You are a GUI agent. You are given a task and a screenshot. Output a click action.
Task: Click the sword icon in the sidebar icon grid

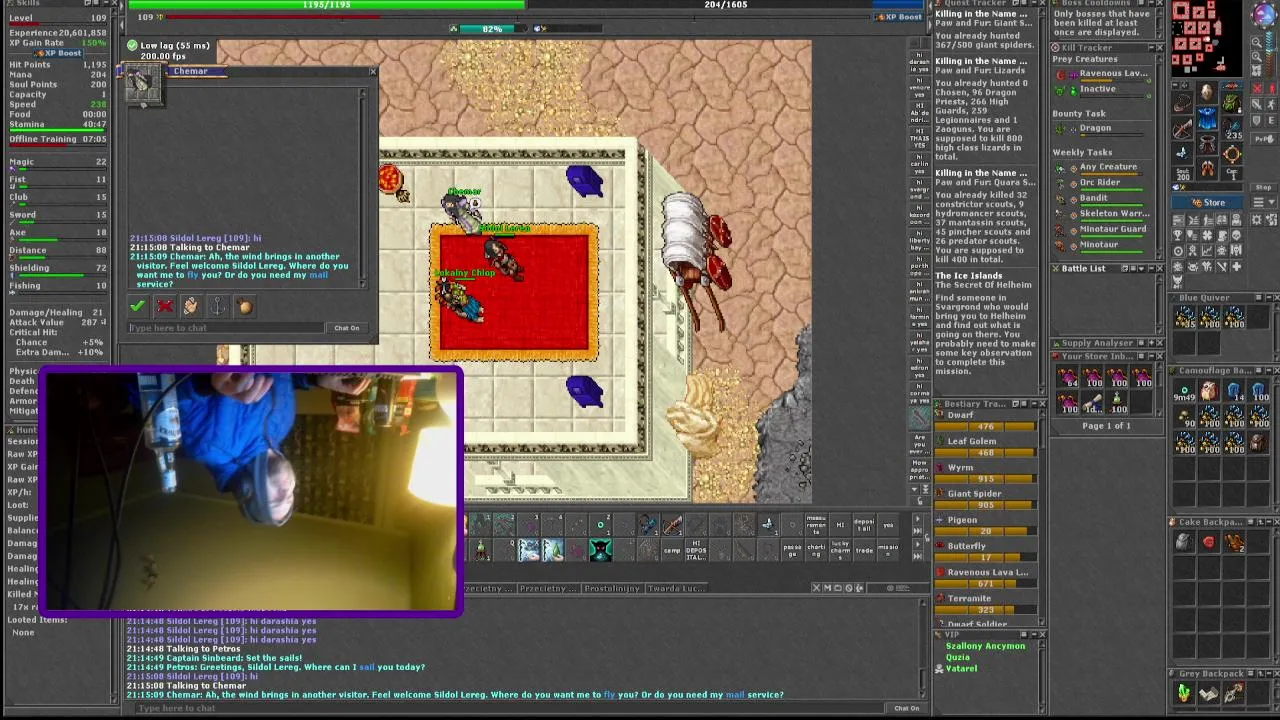1222,266
